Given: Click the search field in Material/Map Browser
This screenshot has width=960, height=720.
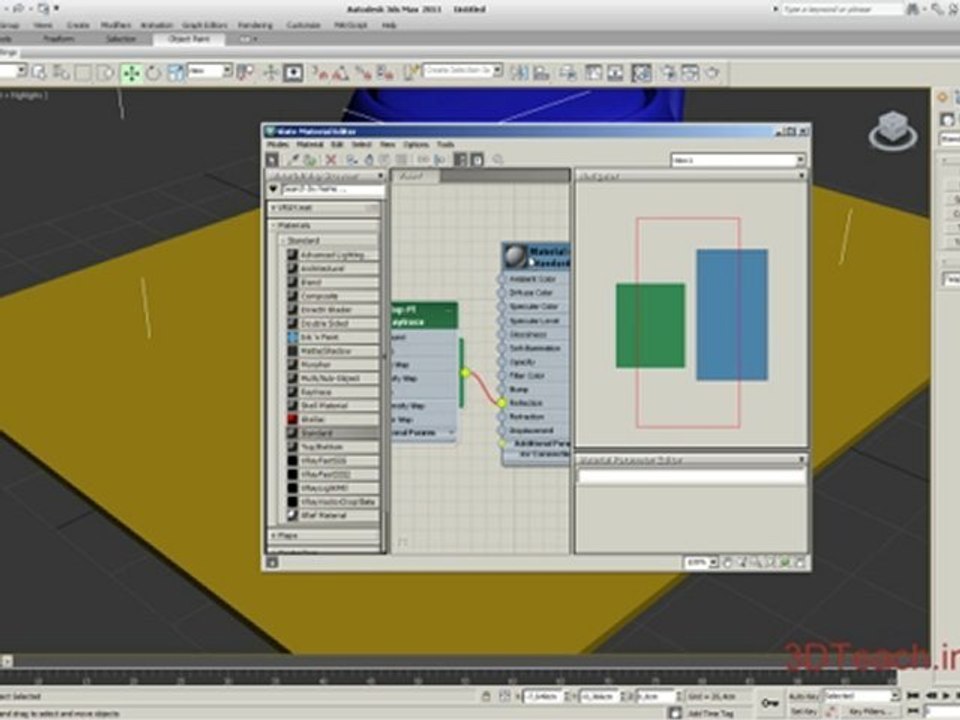Looking at the screenshot, I should pyautogui.click(x=333, y=190).
